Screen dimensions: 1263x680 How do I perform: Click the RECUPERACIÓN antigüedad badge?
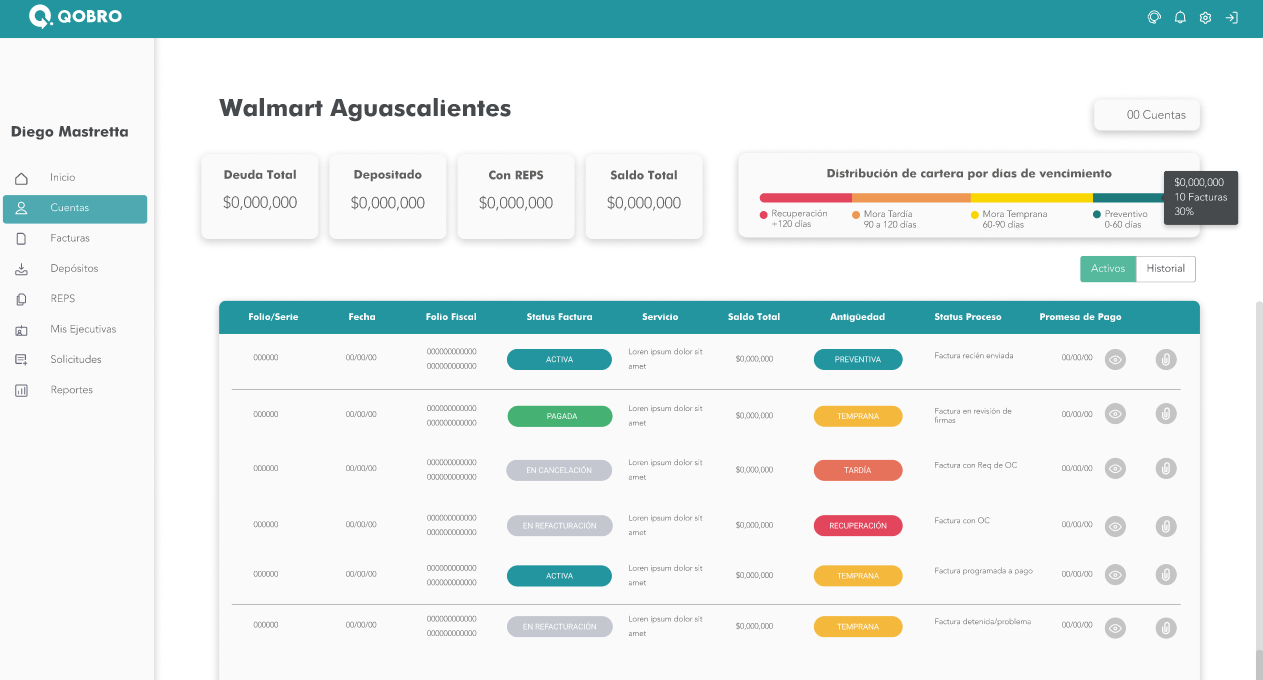click(x=858, y=525)
